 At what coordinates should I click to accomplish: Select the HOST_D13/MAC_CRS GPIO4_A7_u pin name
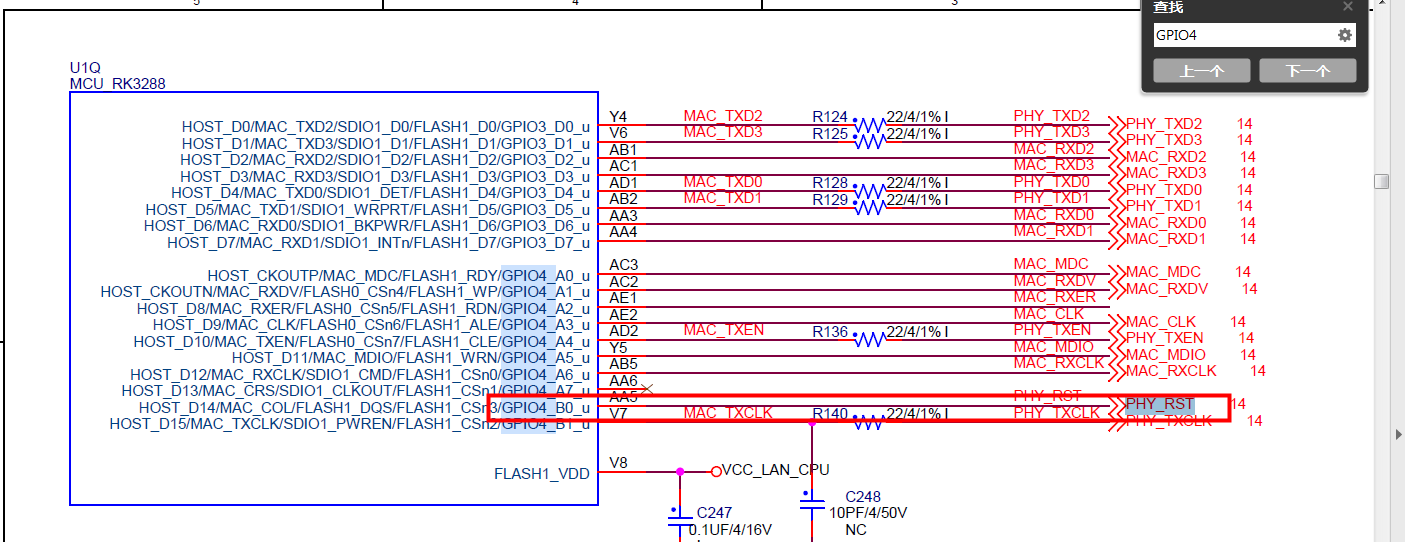(356, 391)
